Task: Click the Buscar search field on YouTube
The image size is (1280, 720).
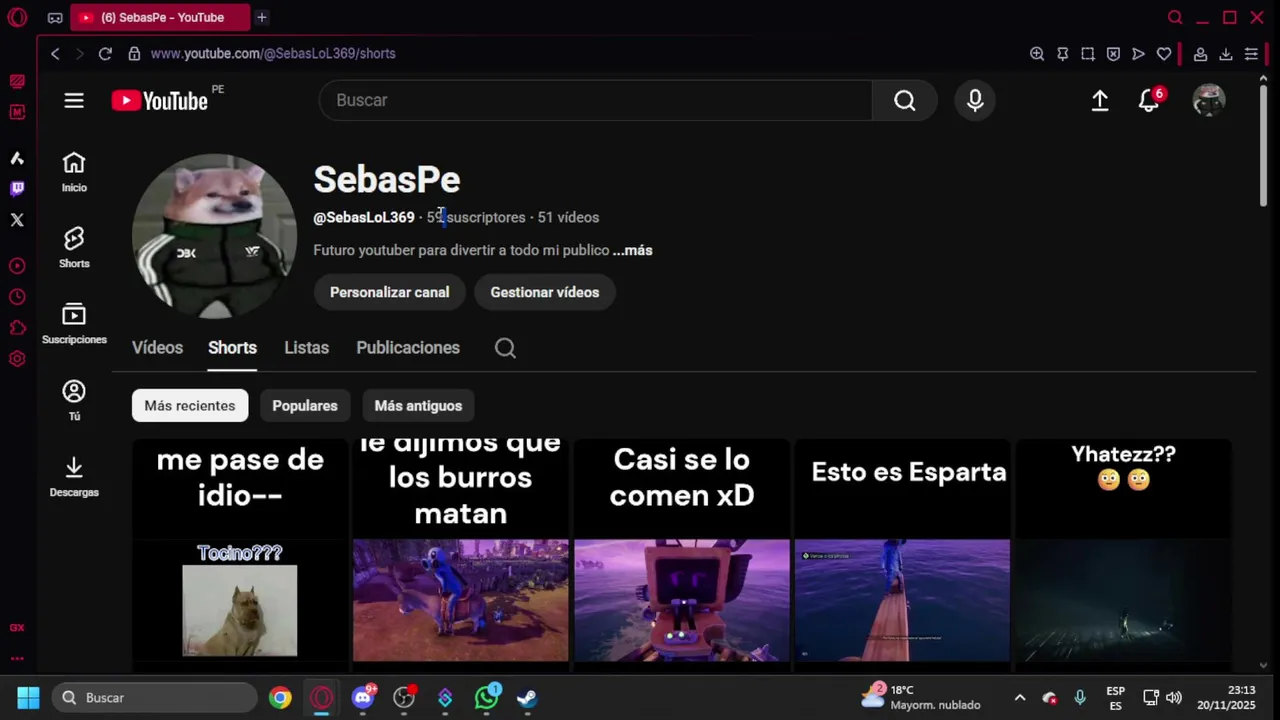Action: pos(596,100)
